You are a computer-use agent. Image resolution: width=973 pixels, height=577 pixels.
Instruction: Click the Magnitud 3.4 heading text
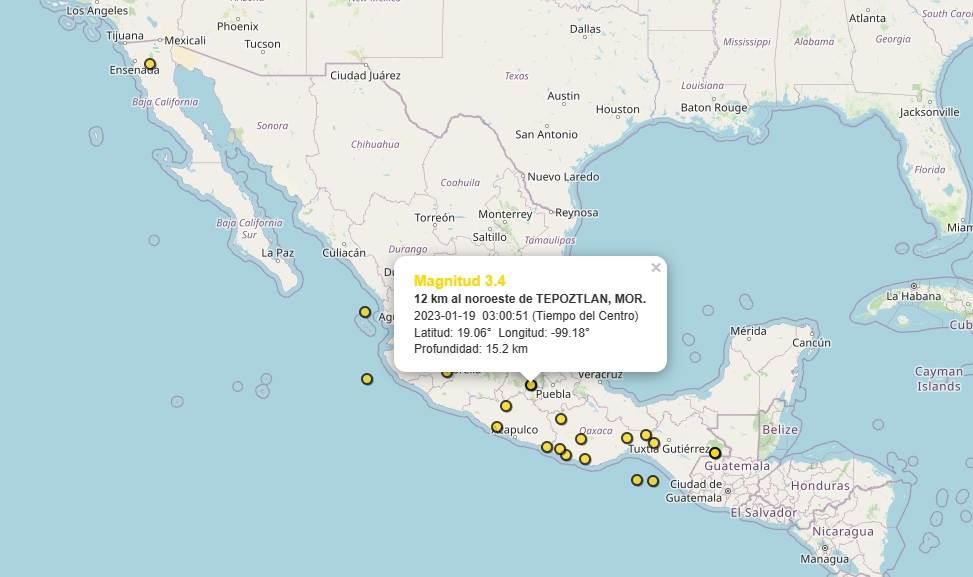(x=460, y=282)
